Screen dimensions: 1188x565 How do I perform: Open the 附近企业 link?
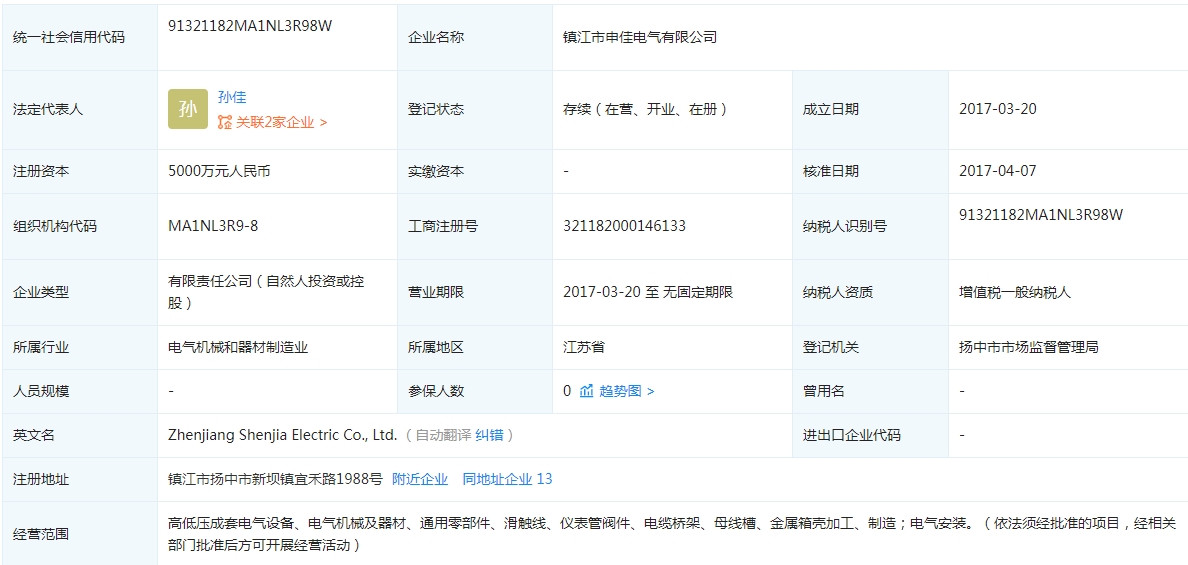[420, 479]
